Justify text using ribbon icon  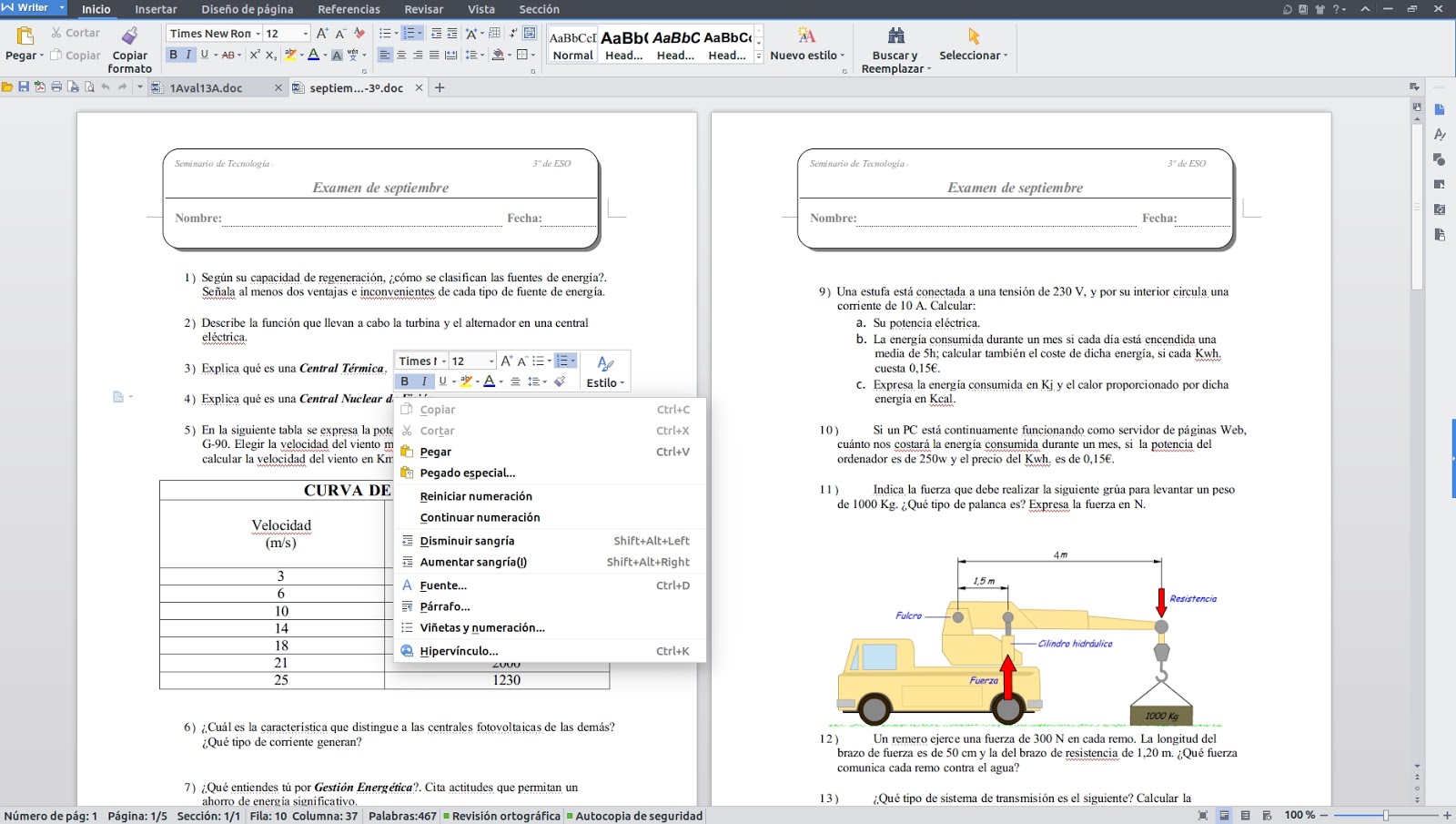(434, 55)
